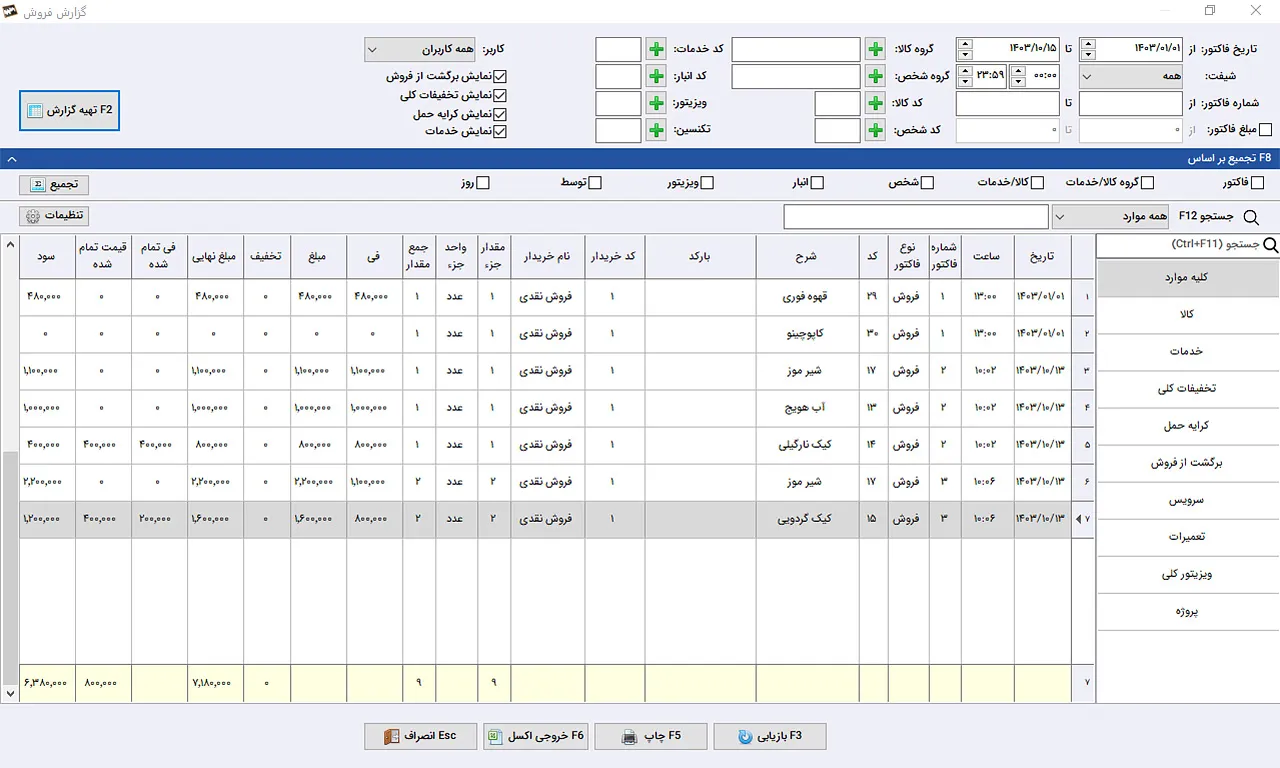
Task: Check the روز grouping checkbox
Action: coord(484,183)
